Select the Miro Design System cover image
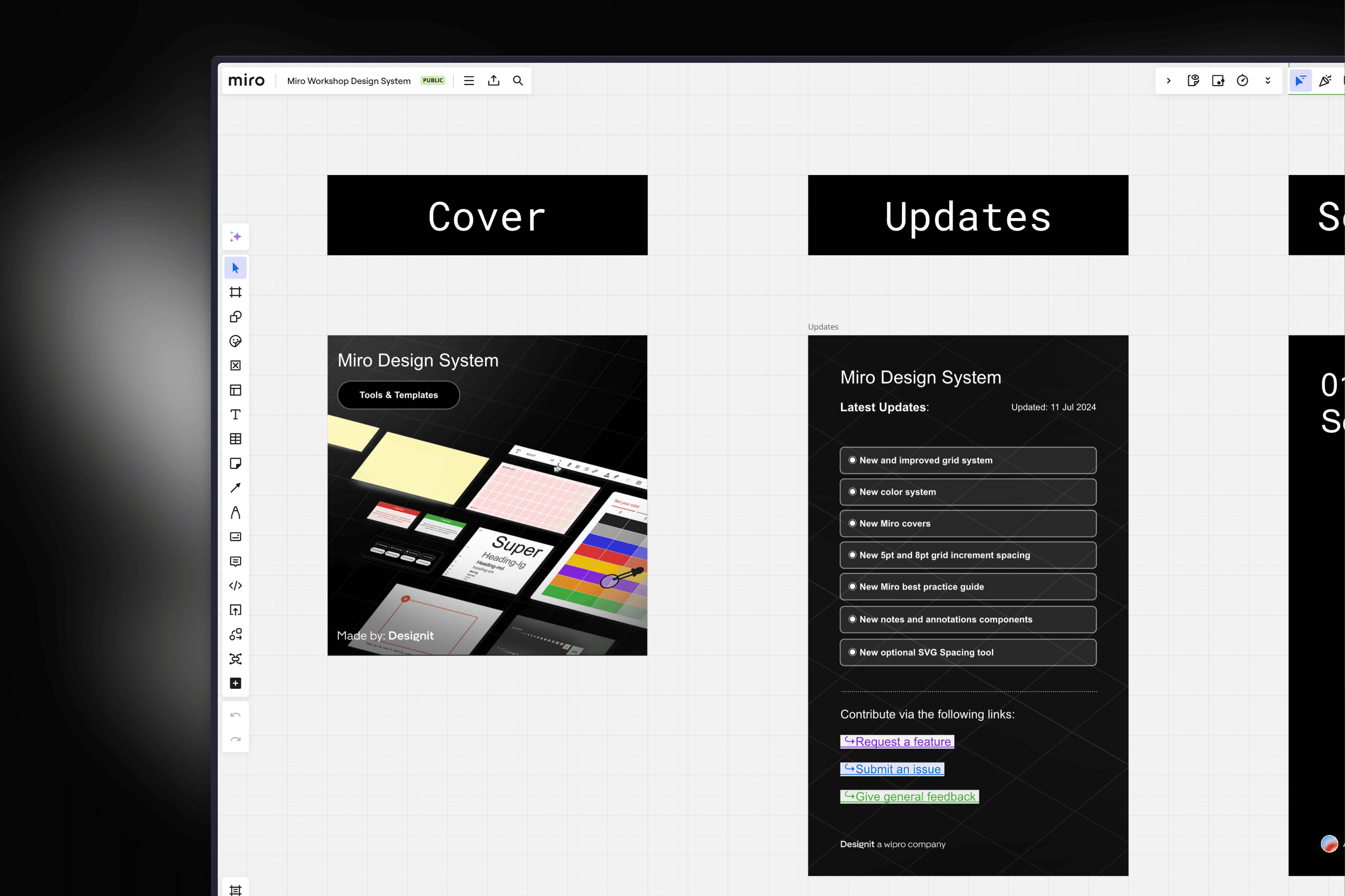The height and width of the screenshot is (896, 1345). (487, 495)
